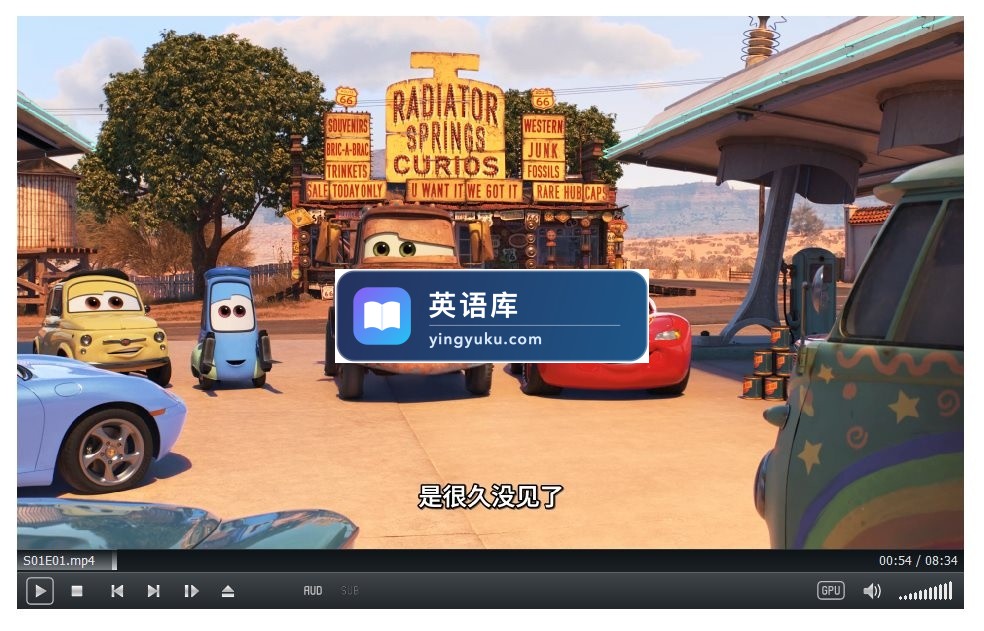
Task: Click the 00:54 / 08:34 time display
Action: [917, 561]
